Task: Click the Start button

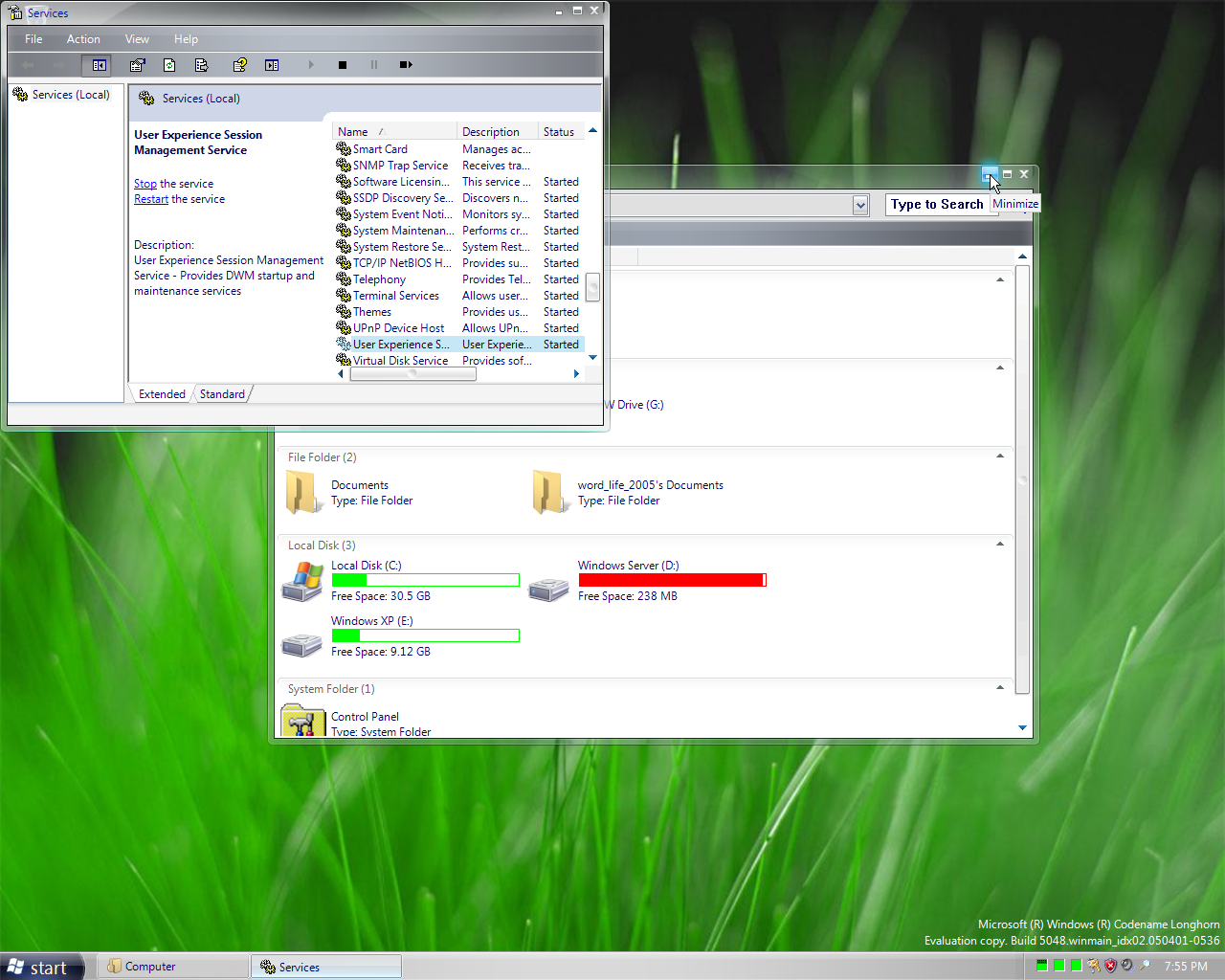Action: [x=42, y=967]
